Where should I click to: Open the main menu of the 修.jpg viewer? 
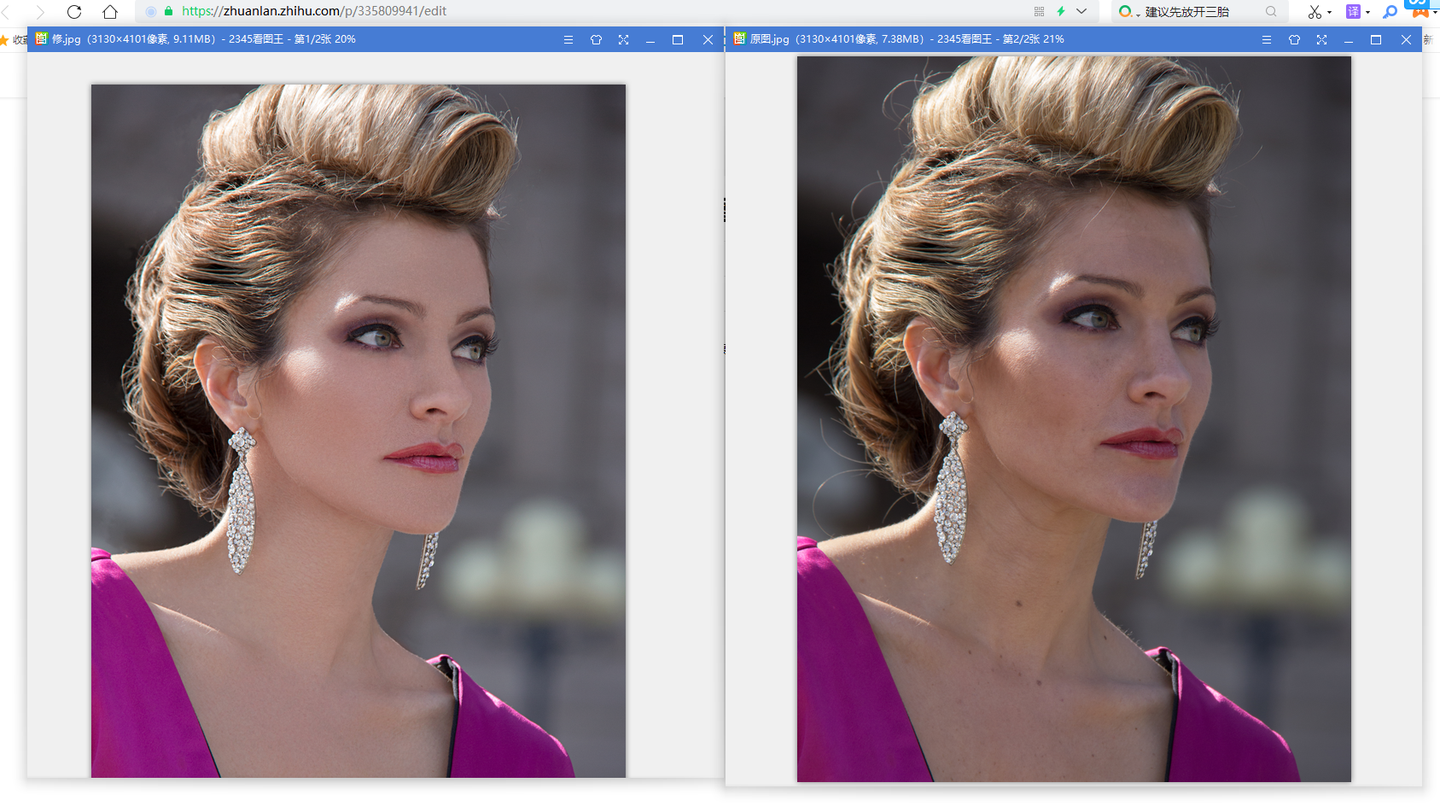568,40
